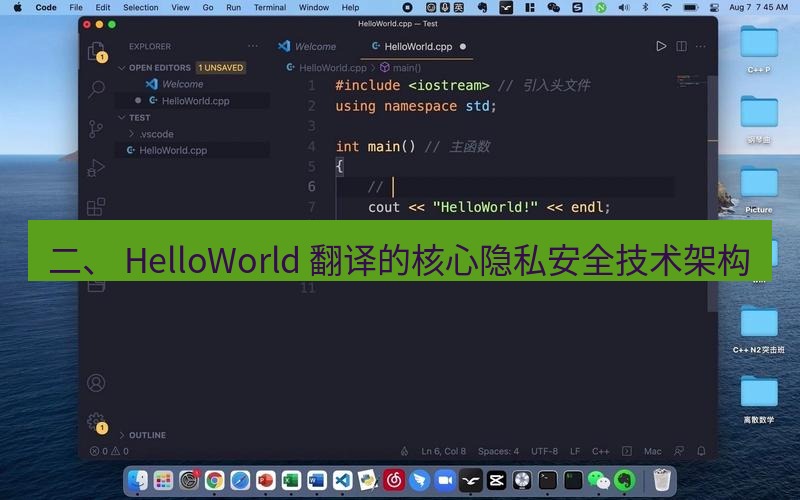Click the feedback icon in status bar
The width and height of the screenshot is (800, 500).
[x=679, y=451]
